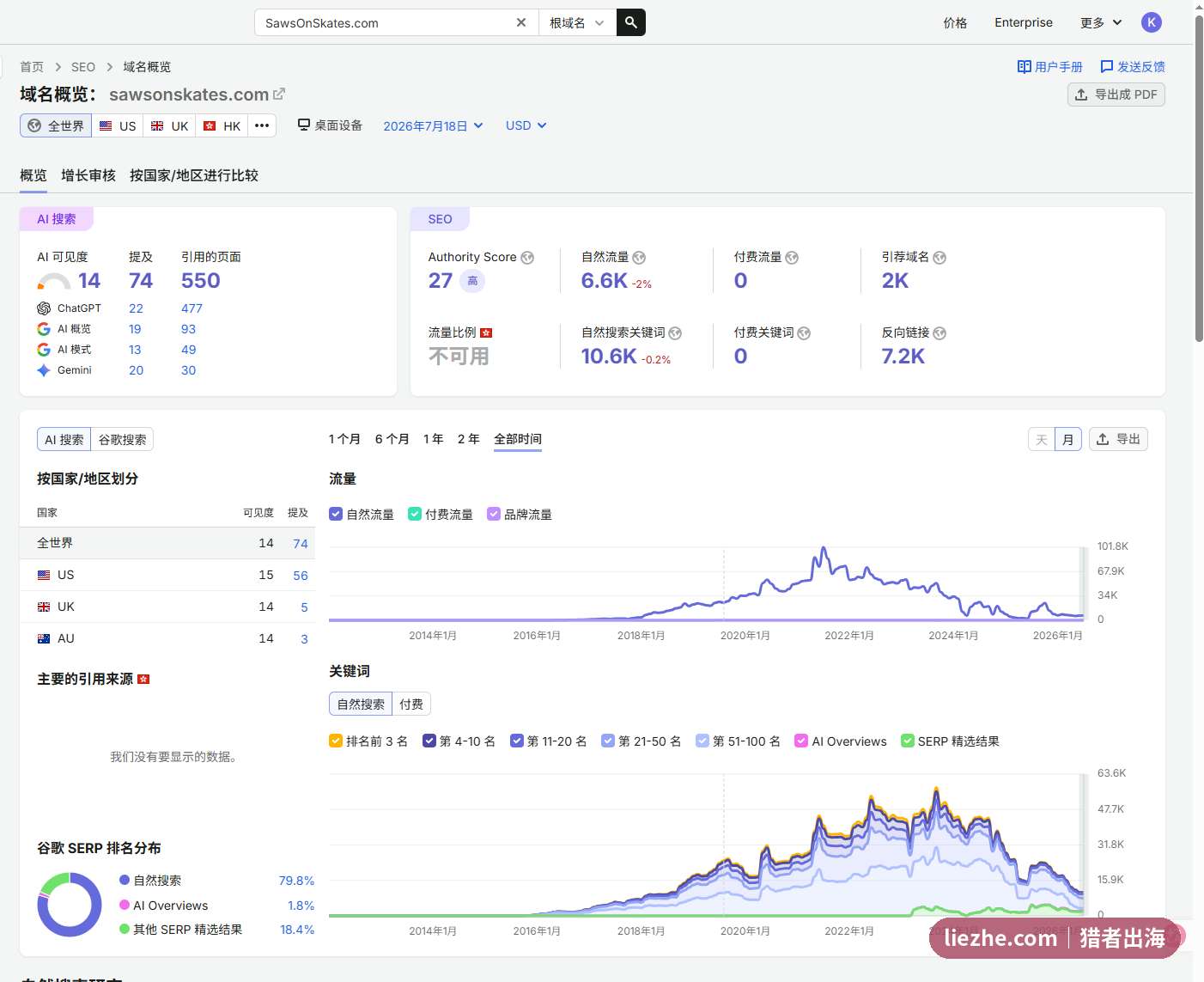
Task: Click 导出成 PDF button
Action: point(1116,95)
